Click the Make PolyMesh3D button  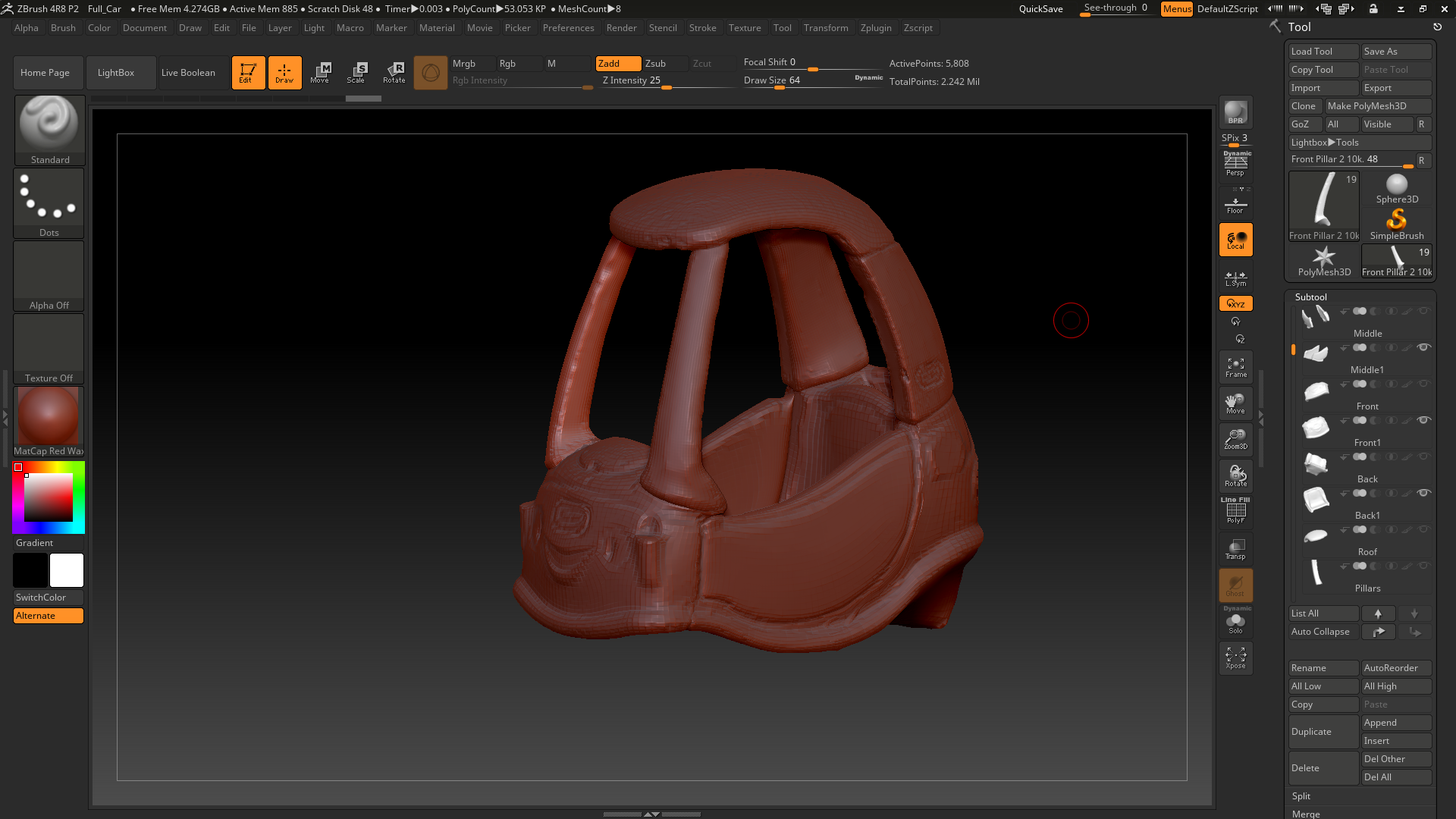(1378, 106)
